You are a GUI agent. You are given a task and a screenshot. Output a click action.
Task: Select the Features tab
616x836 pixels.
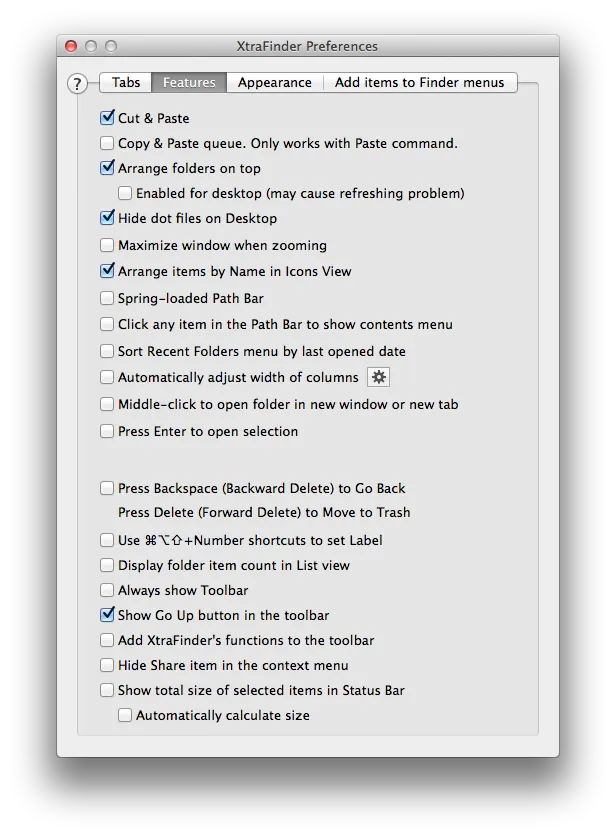pyautogui.click(x=189, y=82)
